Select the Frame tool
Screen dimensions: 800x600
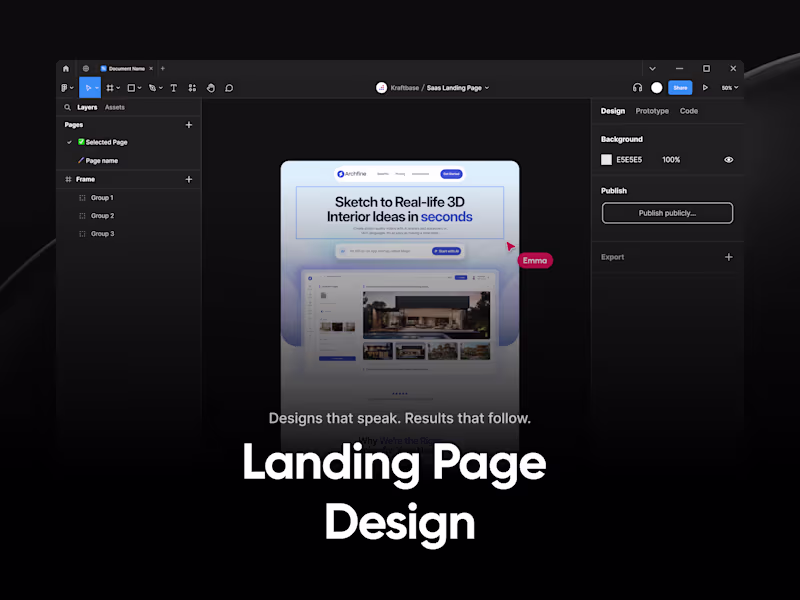click(x=111, y=88)
